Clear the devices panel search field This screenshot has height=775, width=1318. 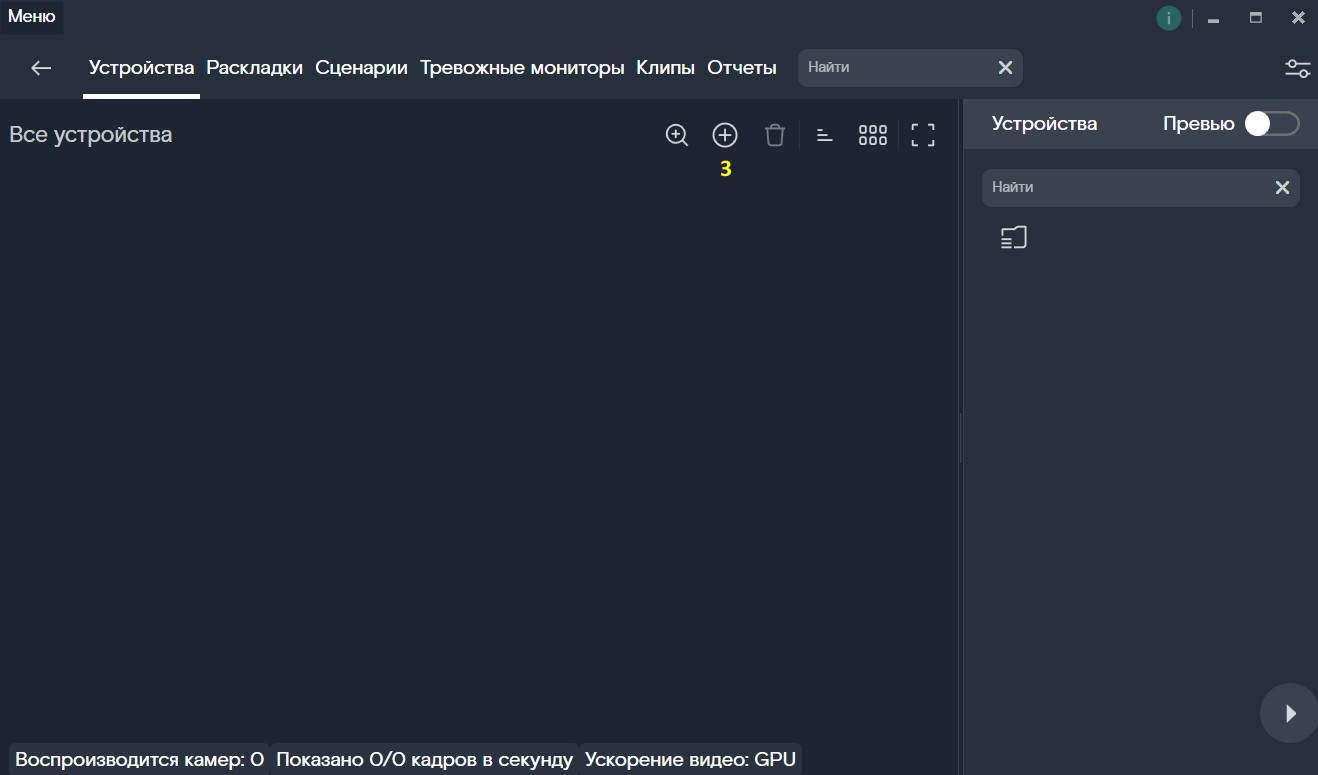(x=1282, y=187)
